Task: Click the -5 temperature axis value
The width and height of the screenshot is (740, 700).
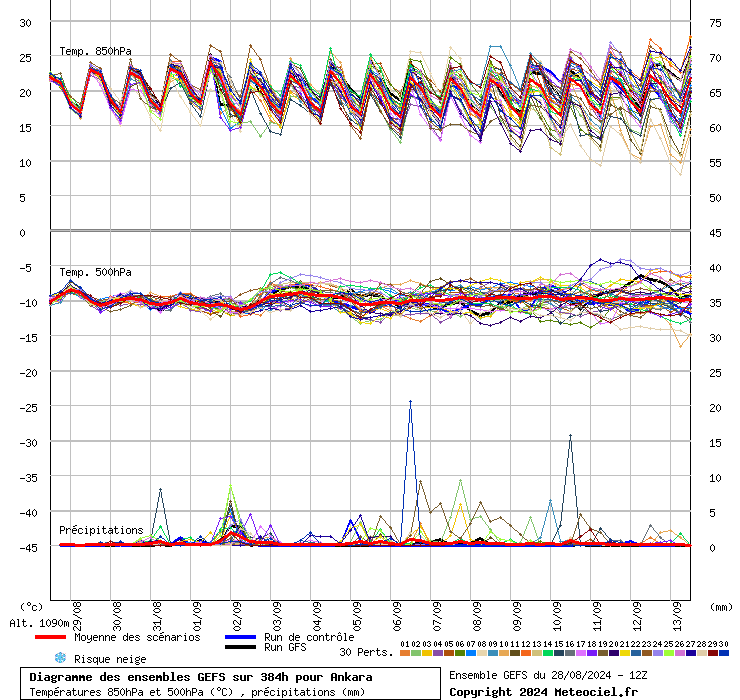Action: pyautogui.click(x=25, y=268)
